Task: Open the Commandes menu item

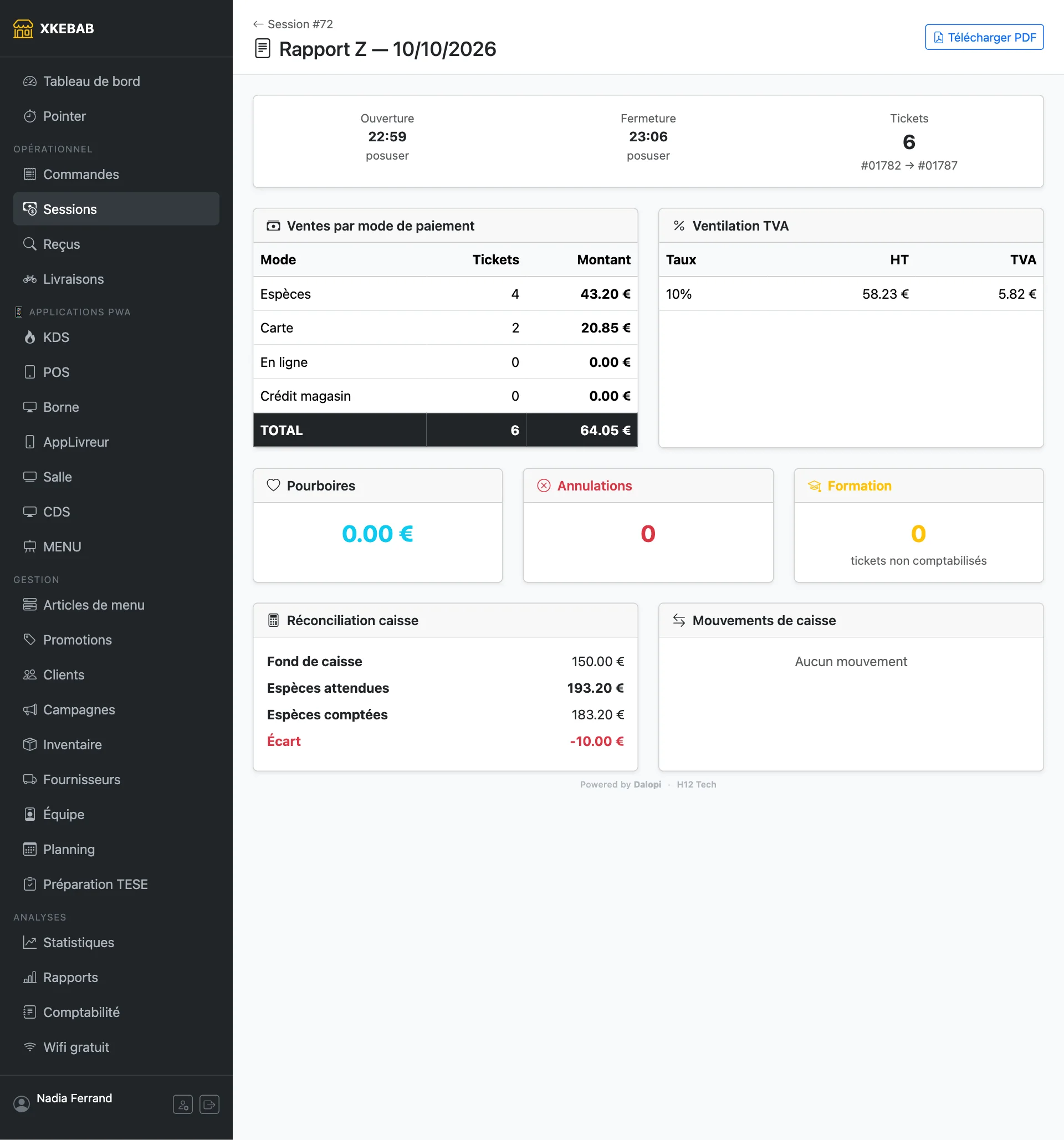Action: 116,175
